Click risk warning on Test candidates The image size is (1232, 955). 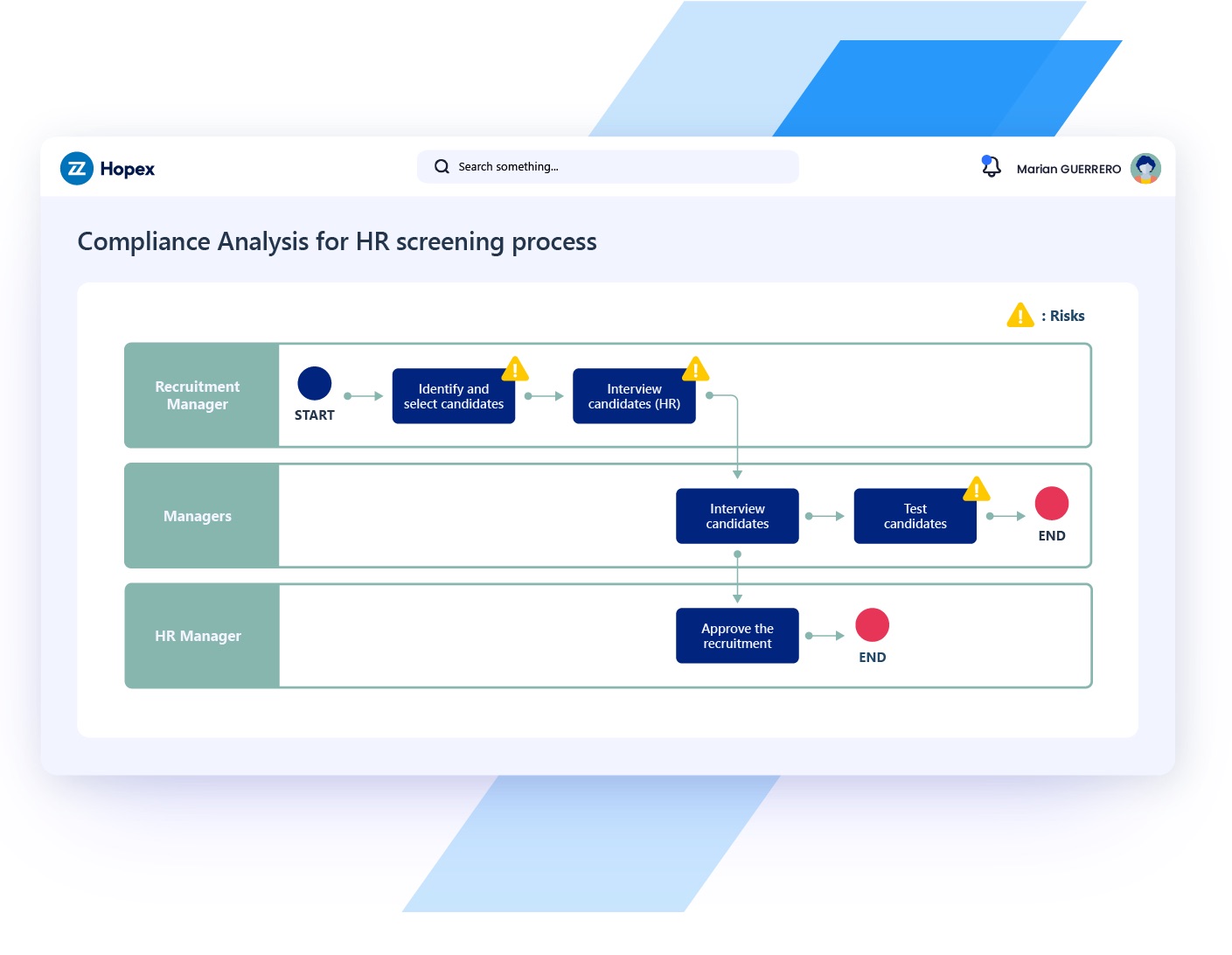pos(976,489)
